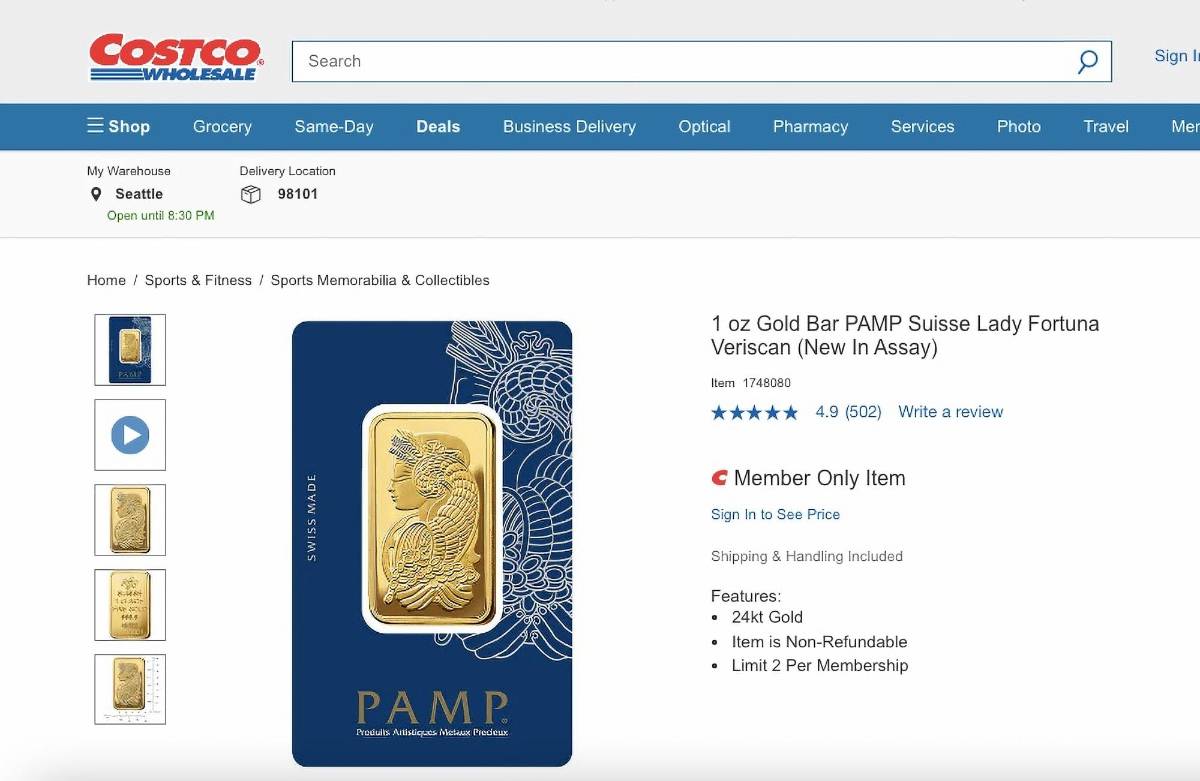
Task: Select the location pin icon near Seattle
Action: click(96, 194)
